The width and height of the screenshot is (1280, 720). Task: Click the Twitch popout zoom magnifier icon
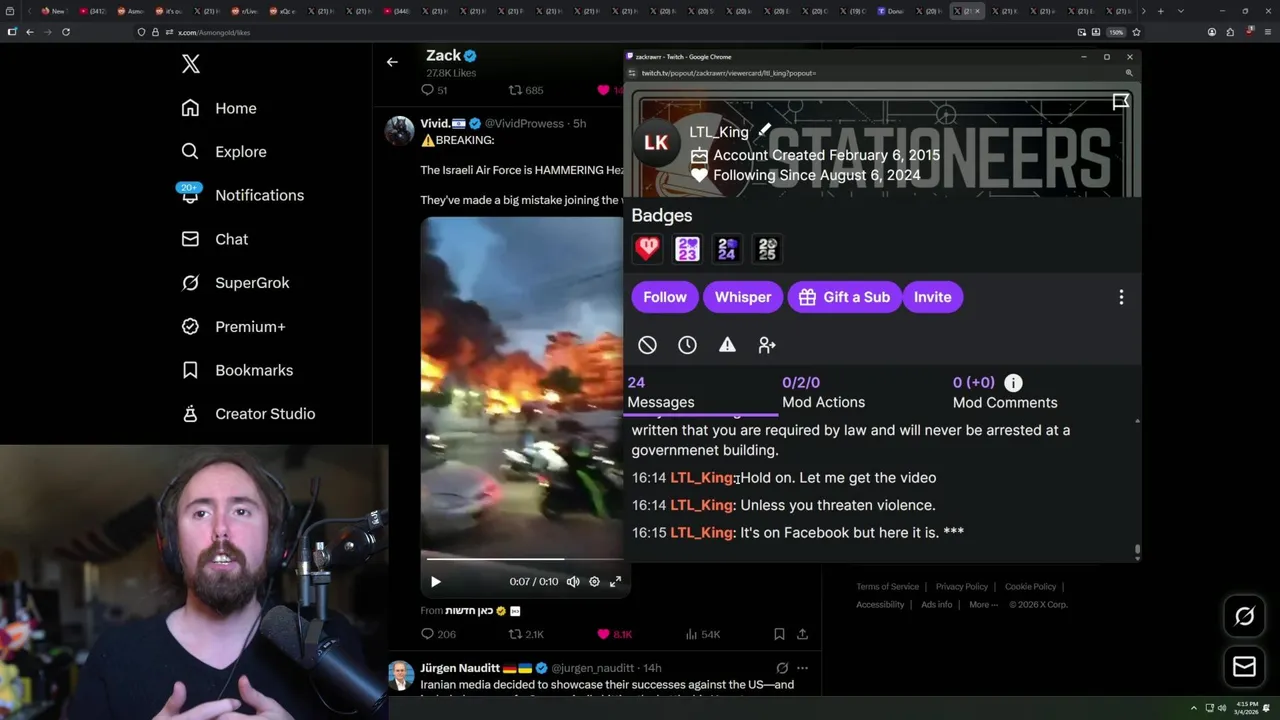1129,73
